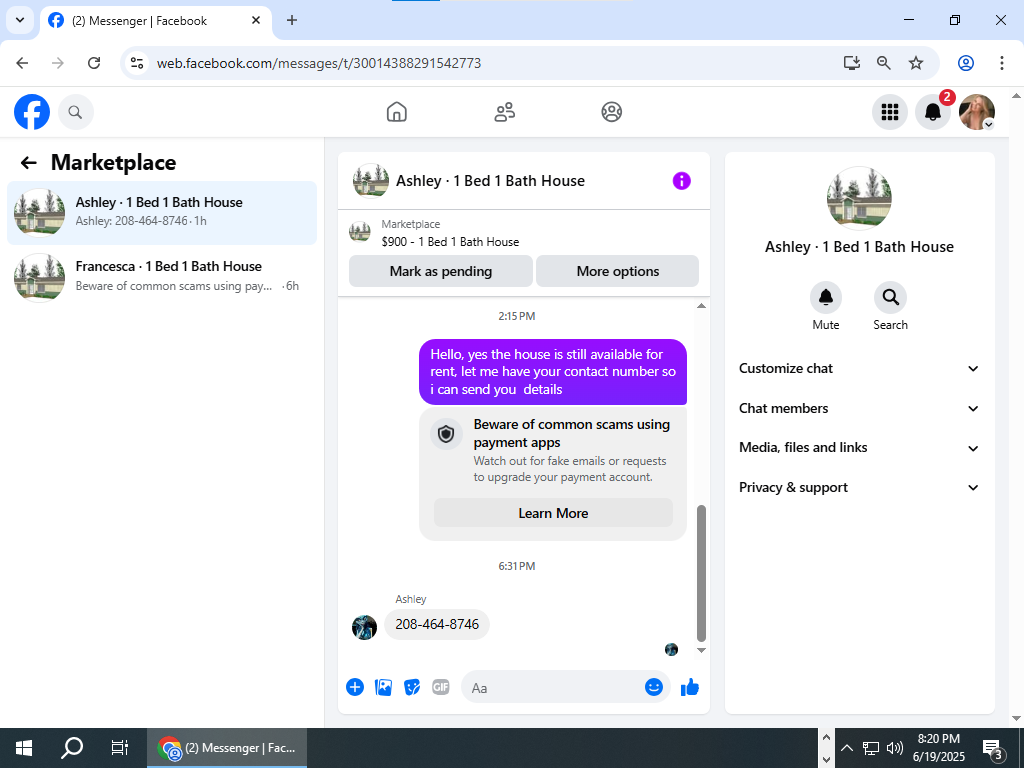
Task: Open Windows taskbar search
Action: click(x=72, y=748)
